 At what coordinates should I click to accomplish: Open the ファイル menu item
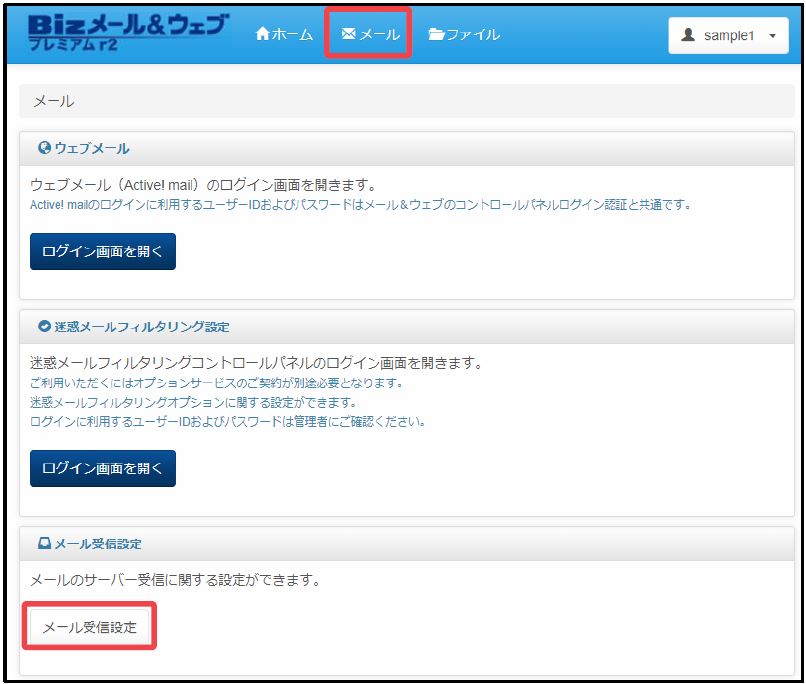point(464,34)
